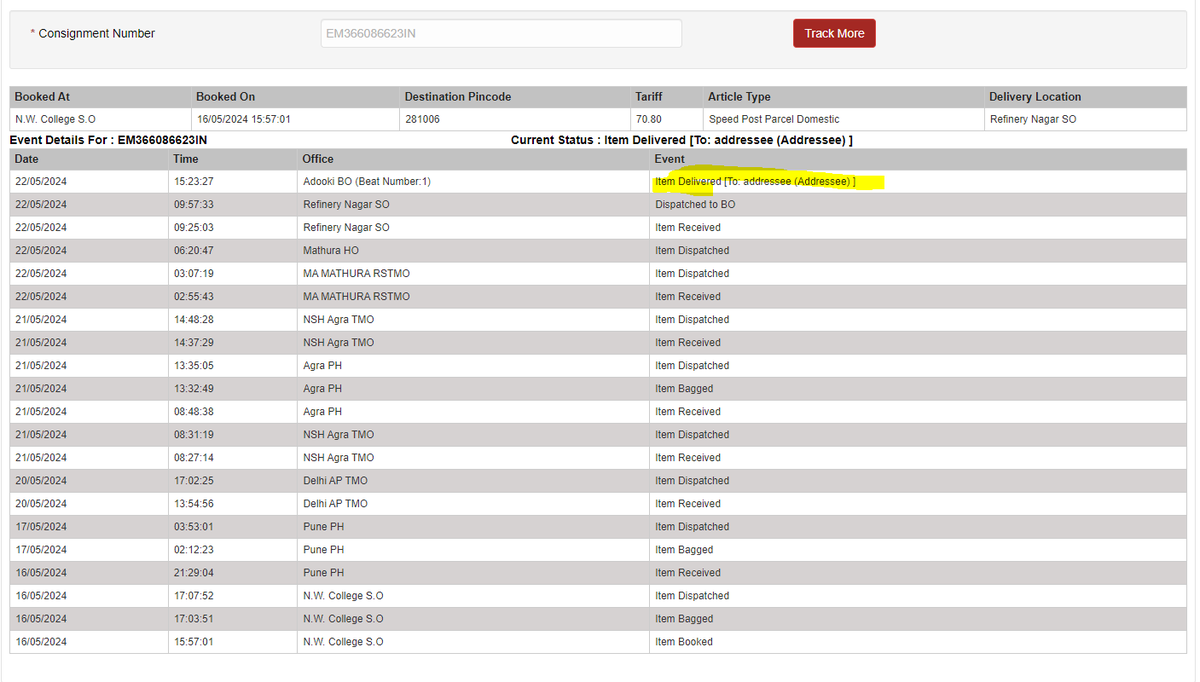Viewport: 1200px width, 682px height.
Task: Select Booked On value 16/05/2024 15:57:01
Action: point(295,119)
